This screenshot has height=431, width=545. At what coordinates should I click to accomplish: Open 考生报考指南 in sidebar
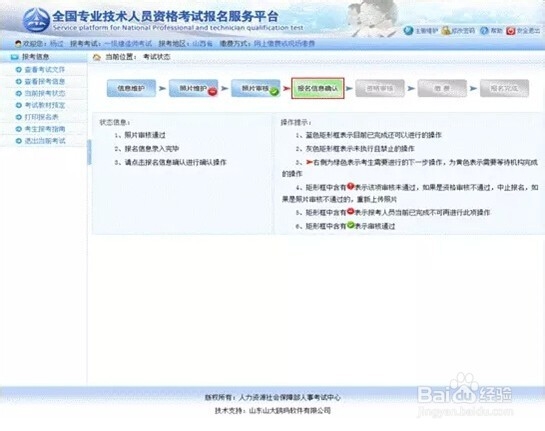[45, 129]
